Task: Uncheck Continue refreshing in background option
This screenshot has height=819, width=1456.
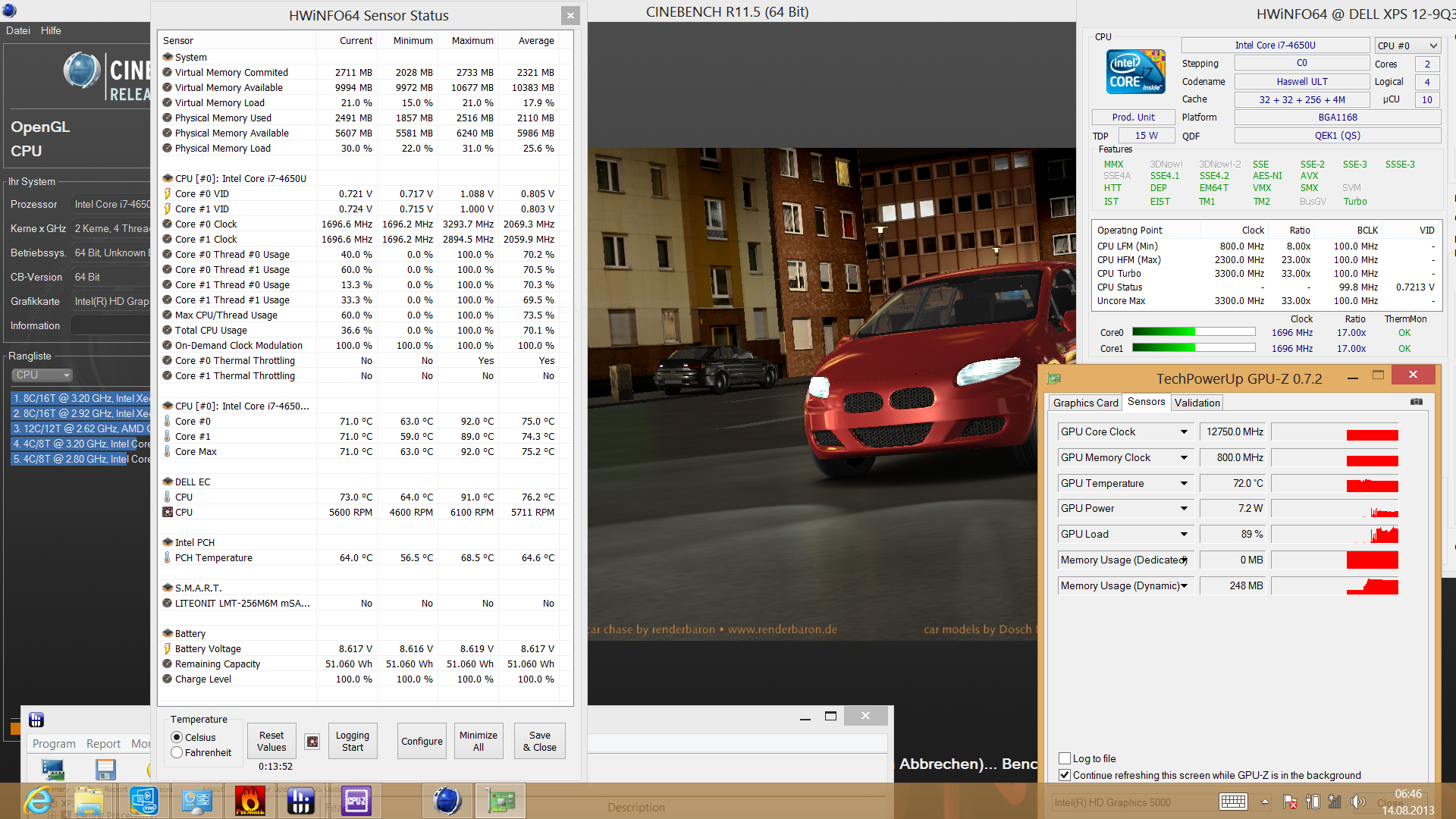Action: (x=1065, y=775)
